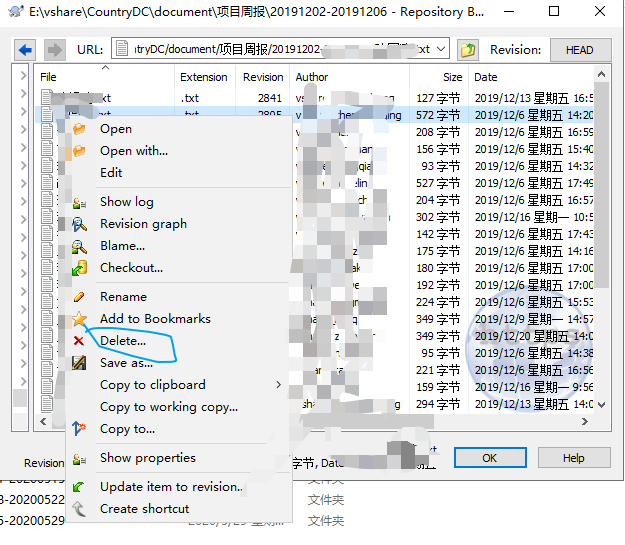
Task: Click the 527 字节 size cell
Action: point(438,183)
